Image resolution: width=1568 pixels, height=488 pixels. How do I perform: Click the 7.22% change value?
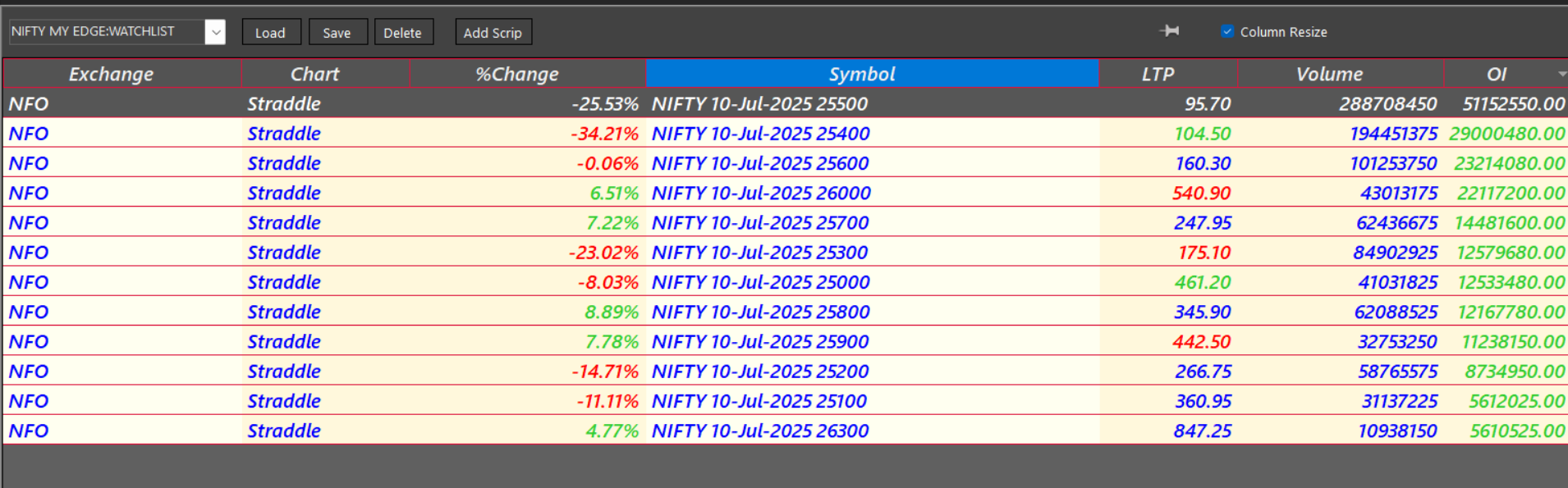point(613,222)
